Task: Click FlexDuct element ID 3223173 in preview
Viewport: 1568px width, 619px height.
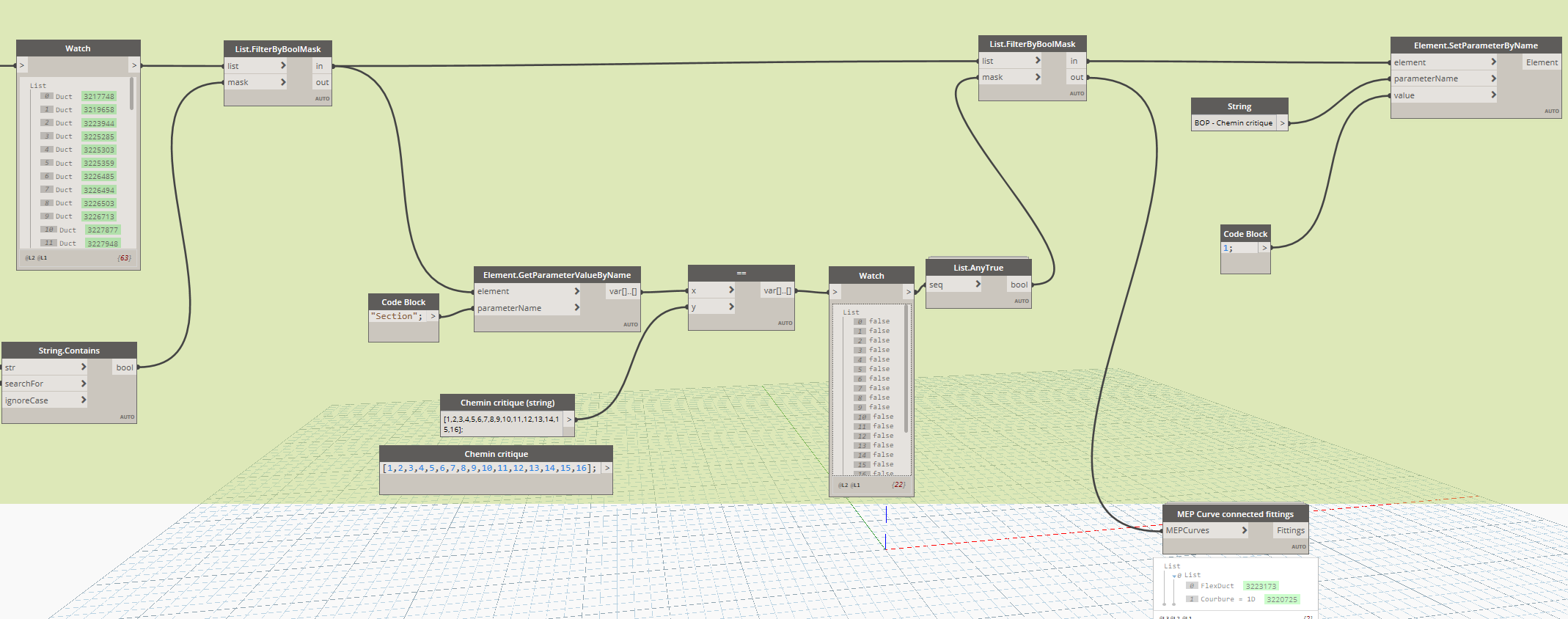Action: (1260, 586)
